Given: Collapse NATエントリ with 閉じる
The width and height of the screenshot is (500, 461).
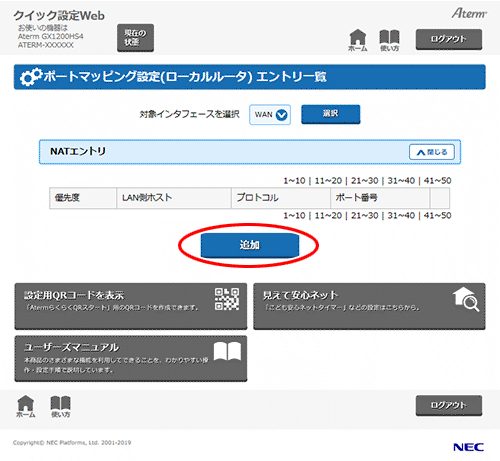Looking at the screenshot, I should click(432, 152).
